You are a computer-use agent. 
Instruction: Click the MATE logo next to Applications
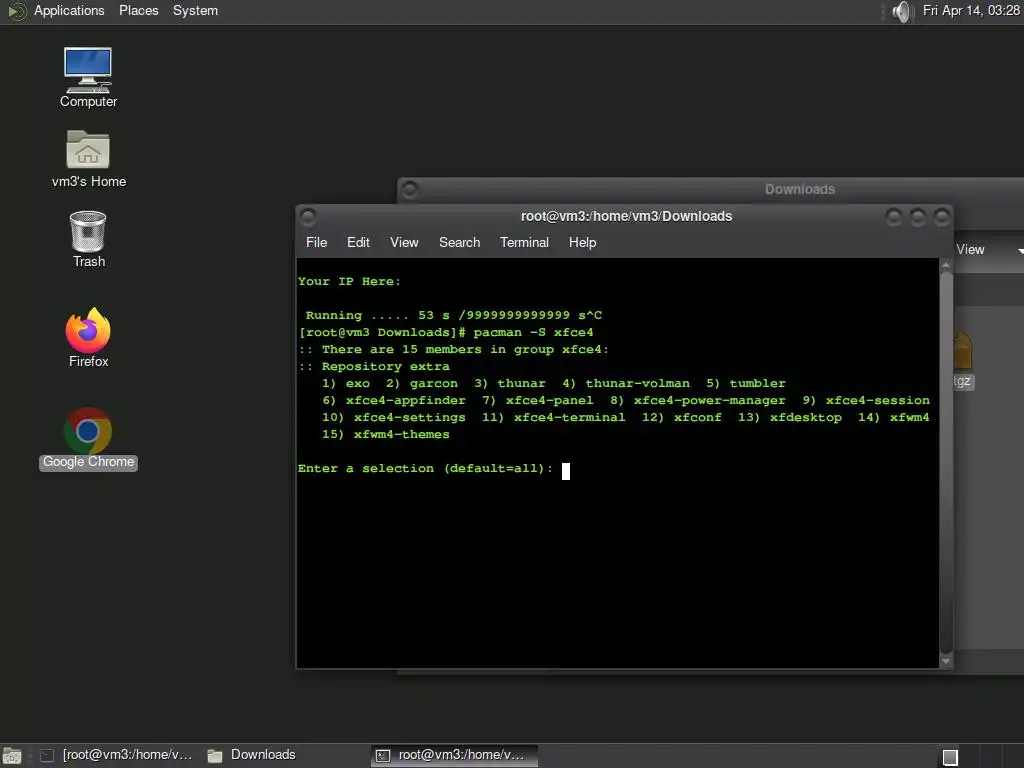coord(16,11)
